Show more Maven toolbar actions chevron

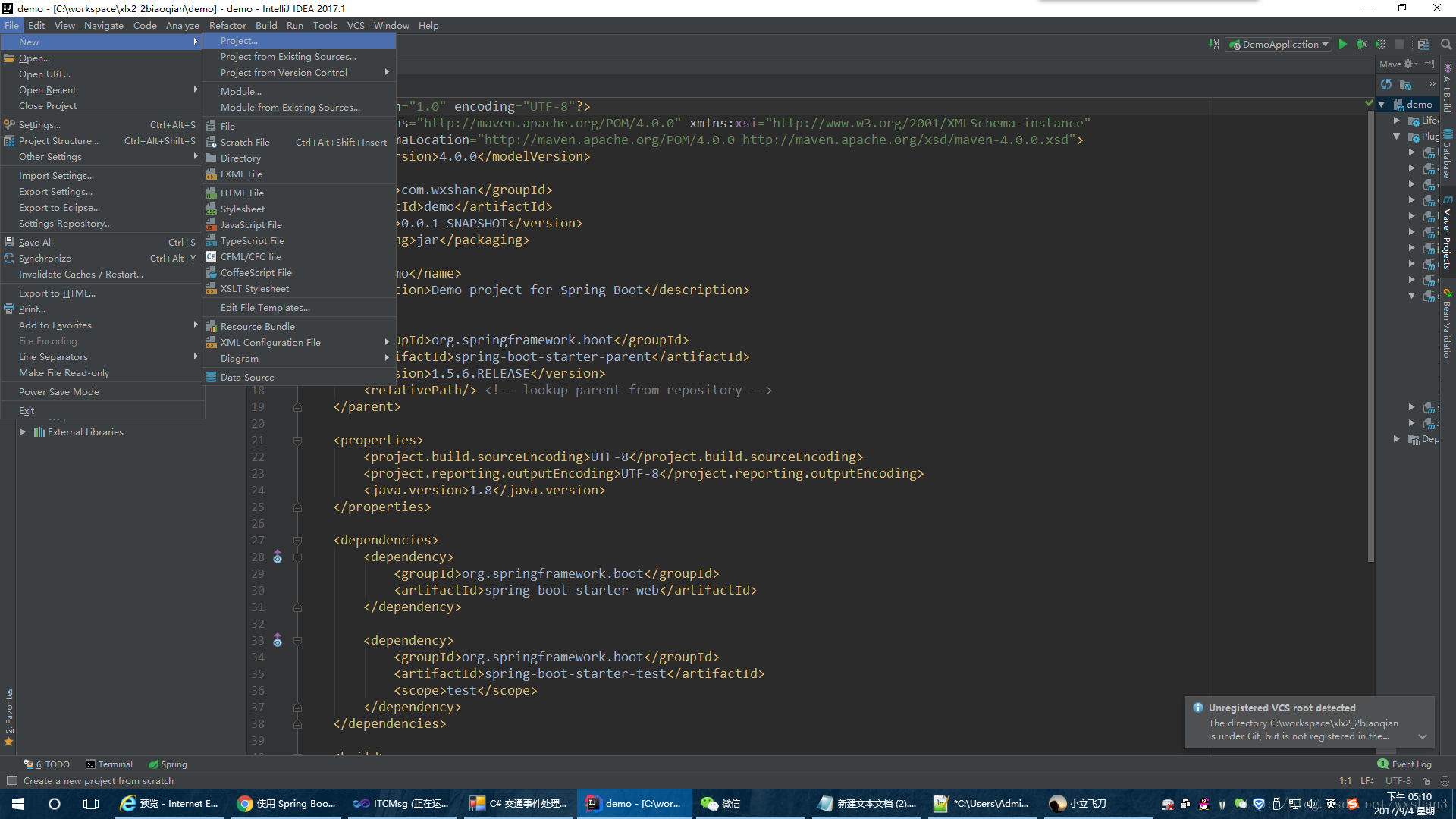click(x=1432, y=84)
